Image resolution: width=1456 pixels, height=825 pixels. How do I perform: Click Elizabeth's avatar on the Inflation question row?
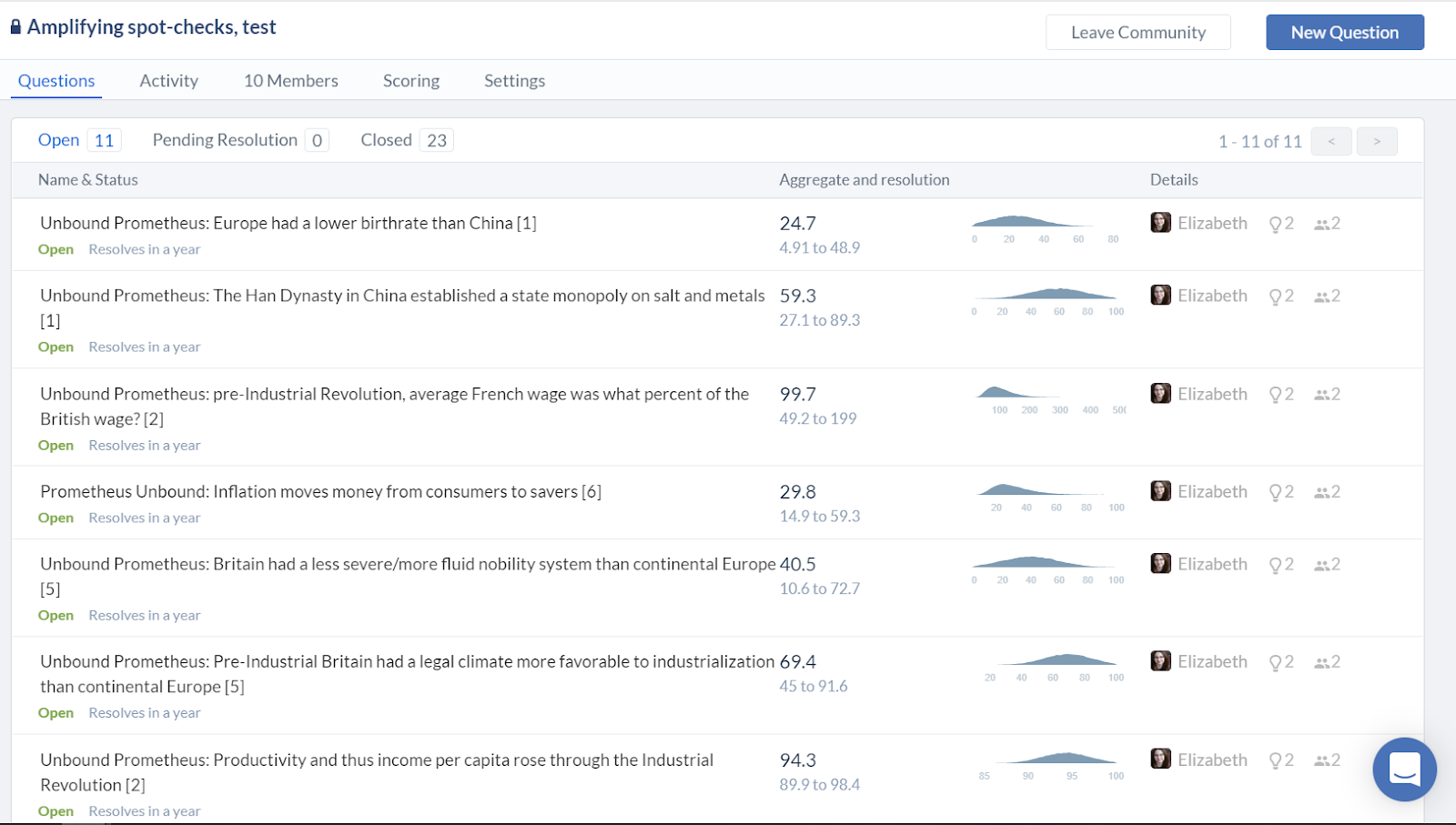tap(1160, 491)
